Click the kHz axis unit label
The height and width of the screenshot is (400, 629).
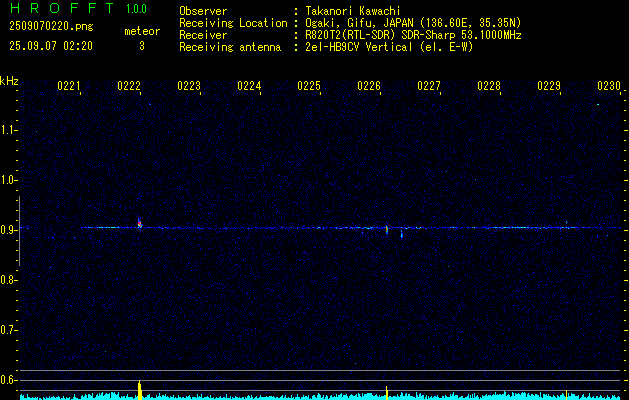(9, 81)
